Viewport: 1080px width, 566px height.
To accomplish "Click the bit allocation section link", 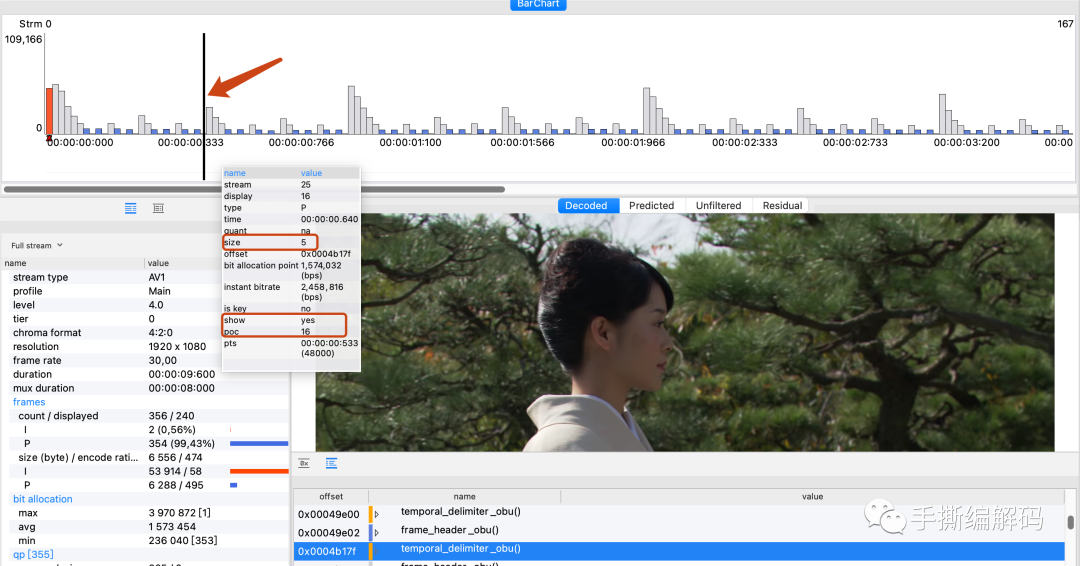I will [42, 499].
